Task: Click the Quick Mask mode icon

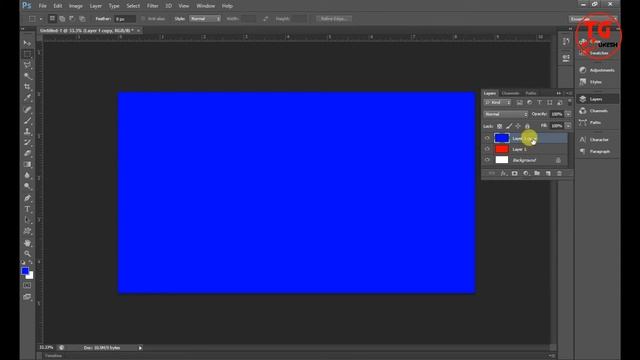Action: click(27, 285)
